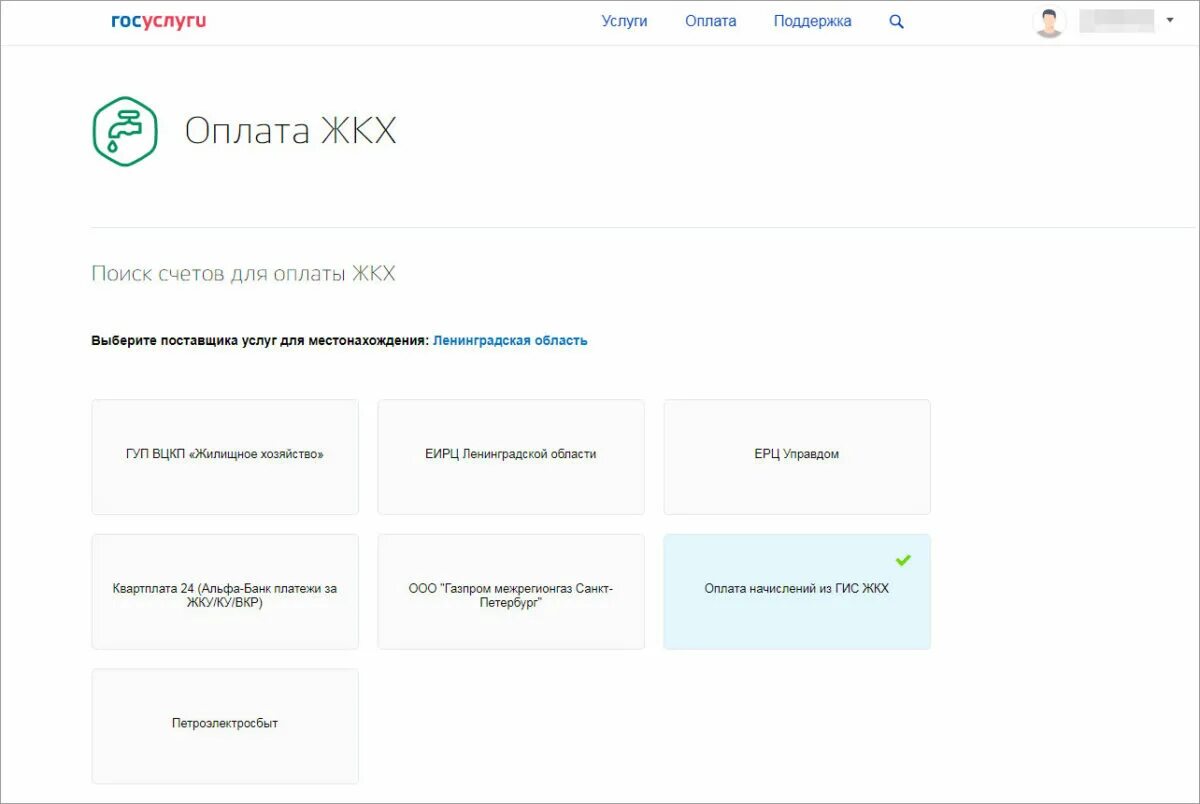Screen dimensions: 1200x804
Task: Open the Услуги menu
Action: coord(624,21)
